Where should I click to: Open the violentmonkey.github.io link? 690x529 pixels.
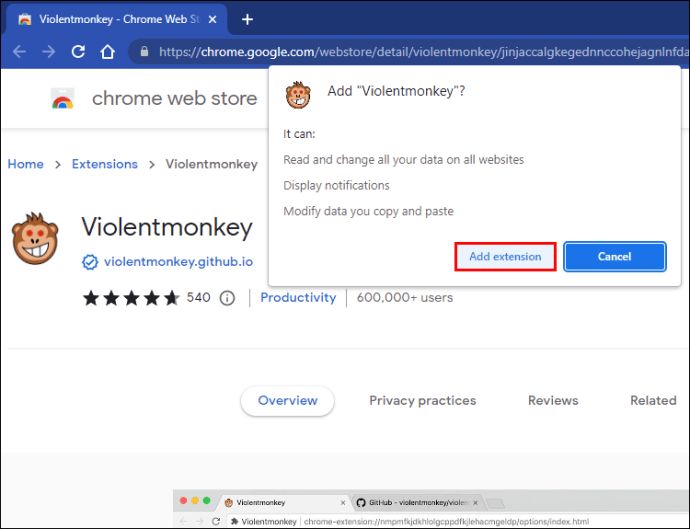[178, 262]
